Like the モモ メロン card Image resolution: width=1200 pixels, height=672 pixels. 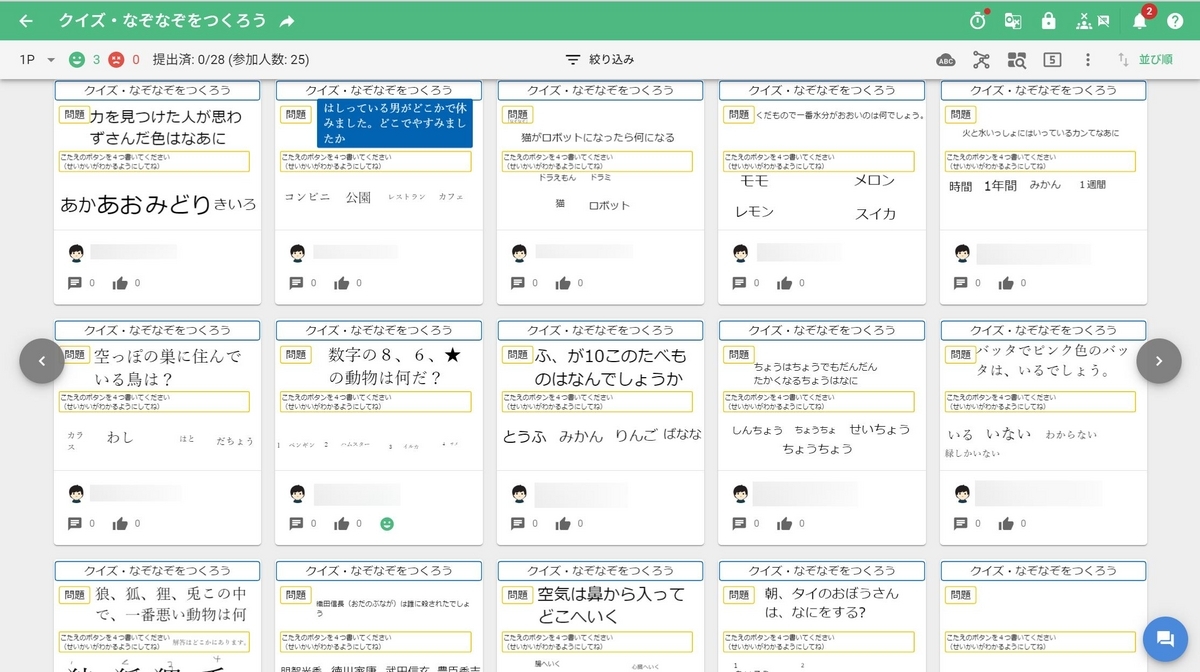coord(786,283)
